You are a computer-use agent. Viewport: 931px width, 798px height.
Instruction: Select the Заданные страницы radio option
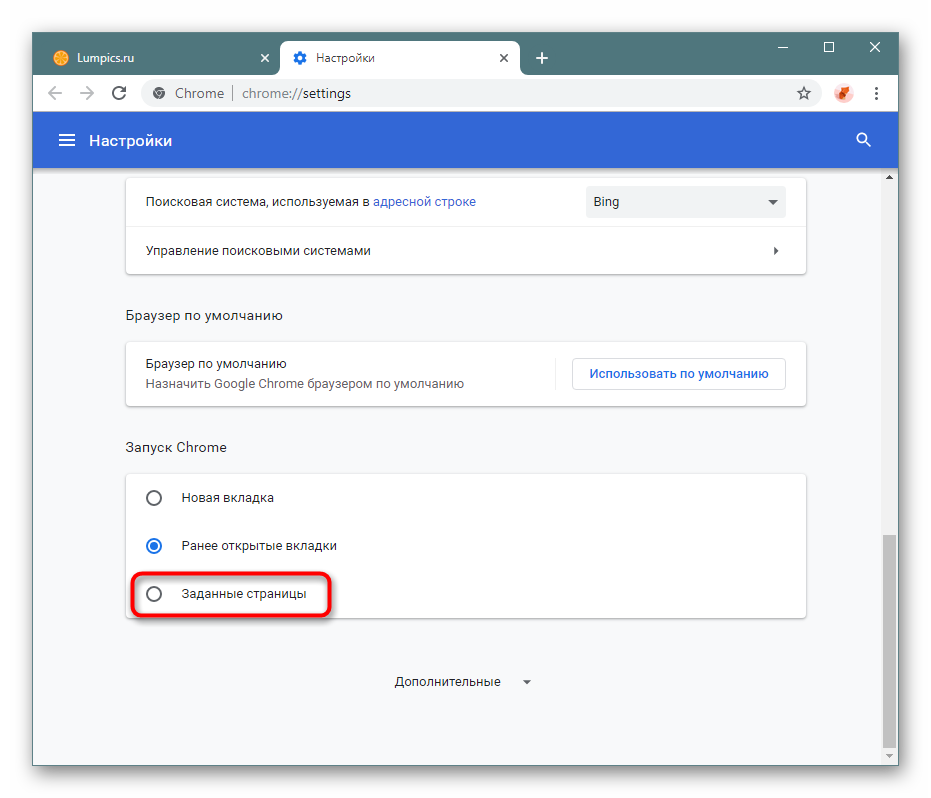[154, 594]
